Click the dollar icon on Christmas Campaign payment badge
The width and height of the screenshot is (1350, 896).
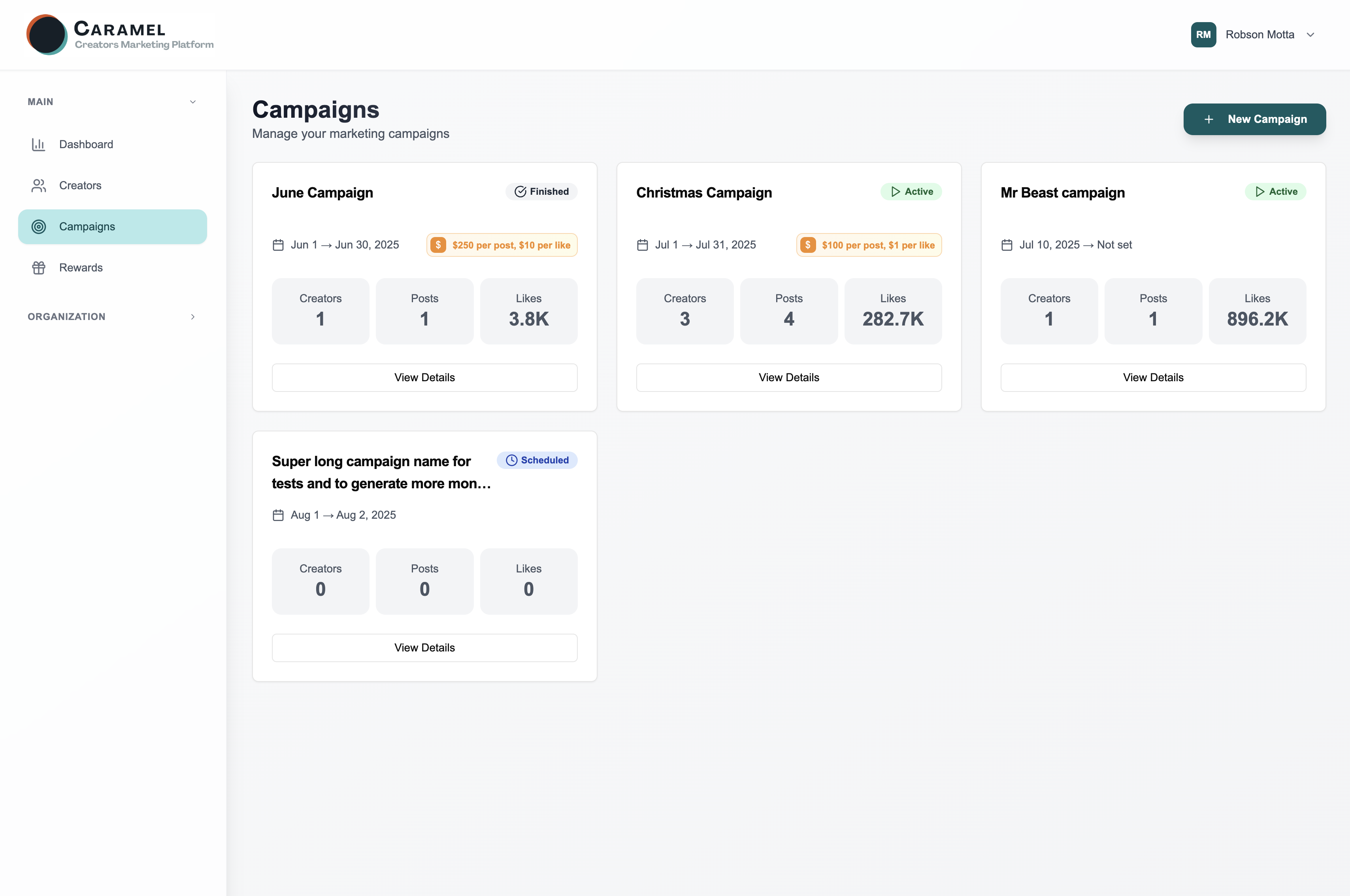click(808, 245)
